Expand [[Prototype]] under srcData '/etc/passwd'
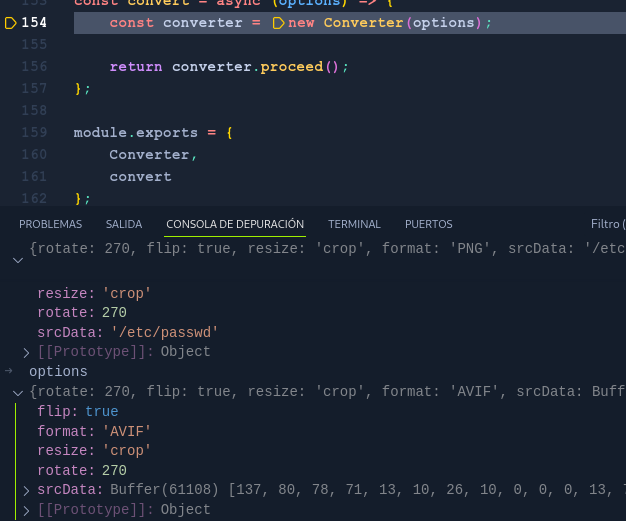626x521 pixels. (x=27, y=352)
